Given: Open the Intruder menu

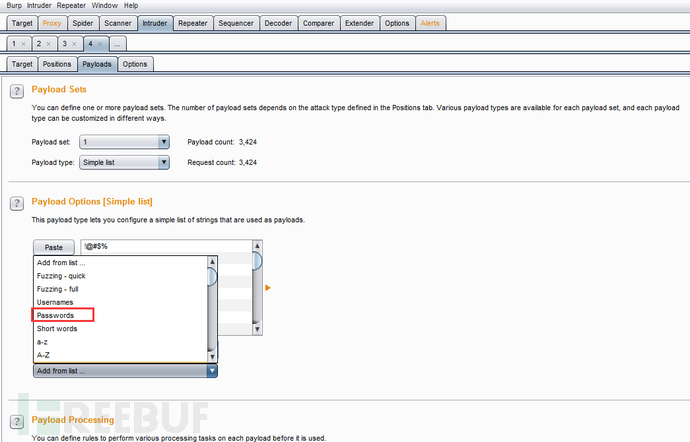Looking at the screenshot, I should tap(39, 5).
